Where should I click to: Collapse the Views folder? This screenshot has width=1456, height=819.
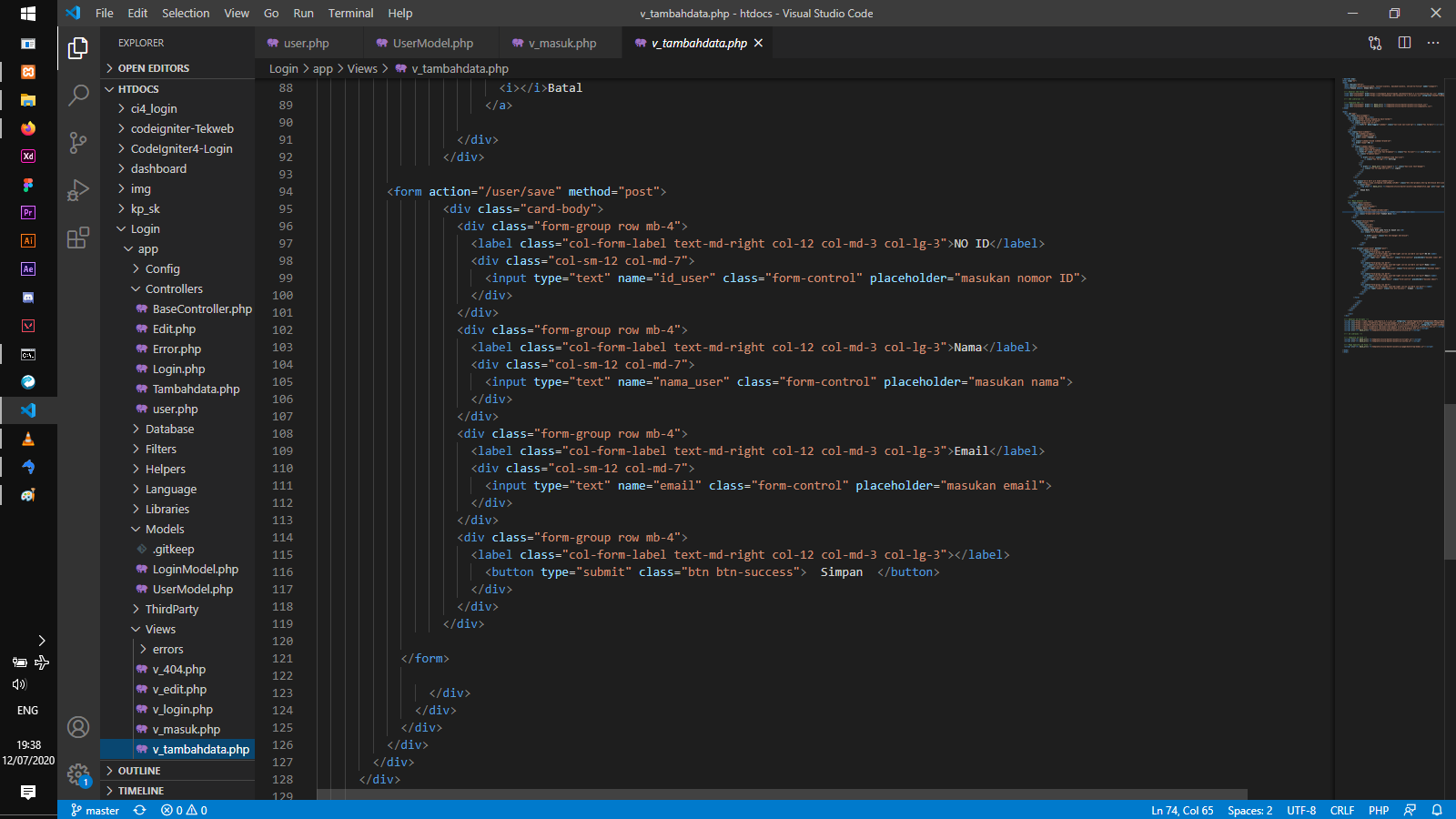click(177, 629)
